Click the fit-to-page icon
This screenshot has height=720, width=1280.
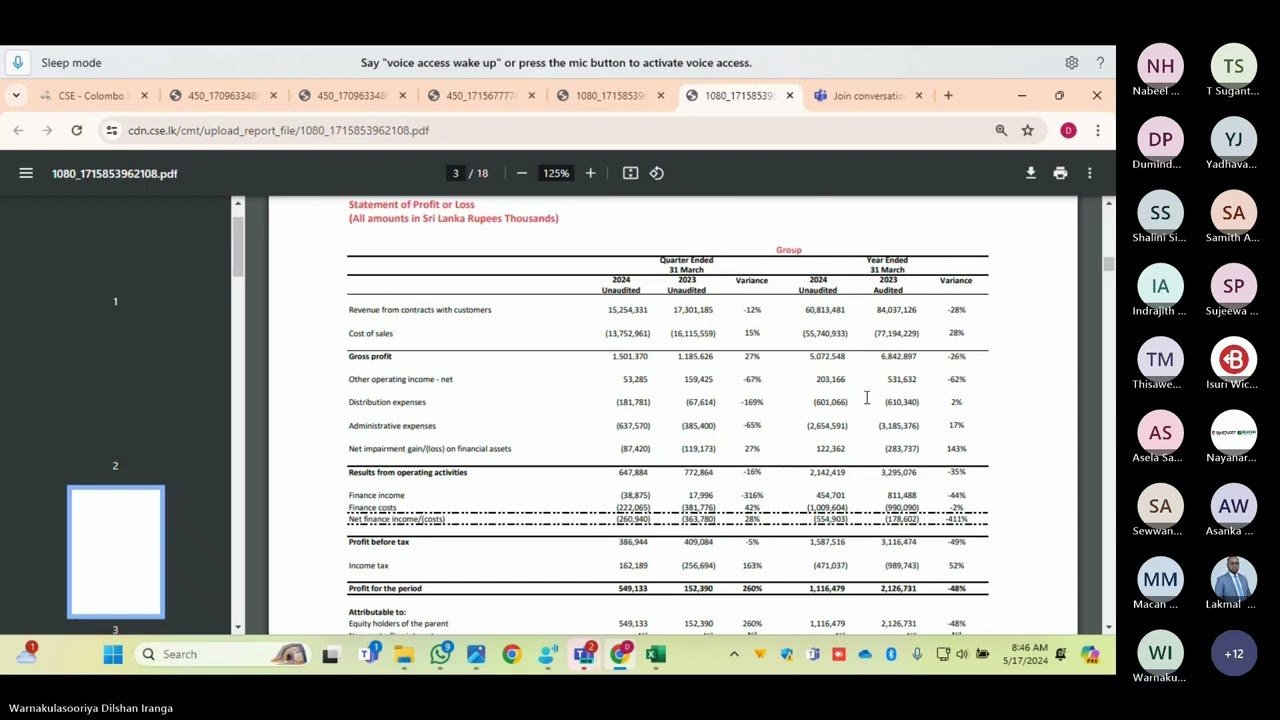click(630, 172)
